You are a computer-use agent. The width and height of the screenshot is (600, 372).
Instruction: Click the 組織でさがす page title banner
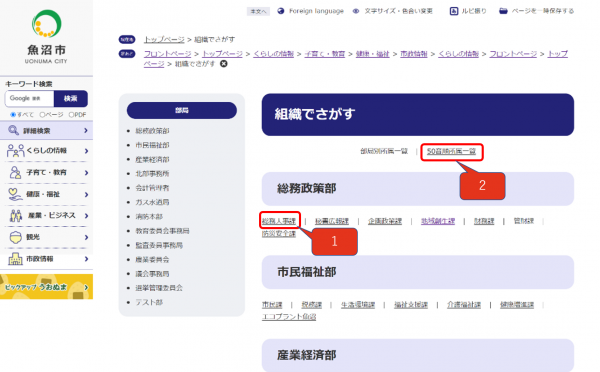tap(418, 114)
